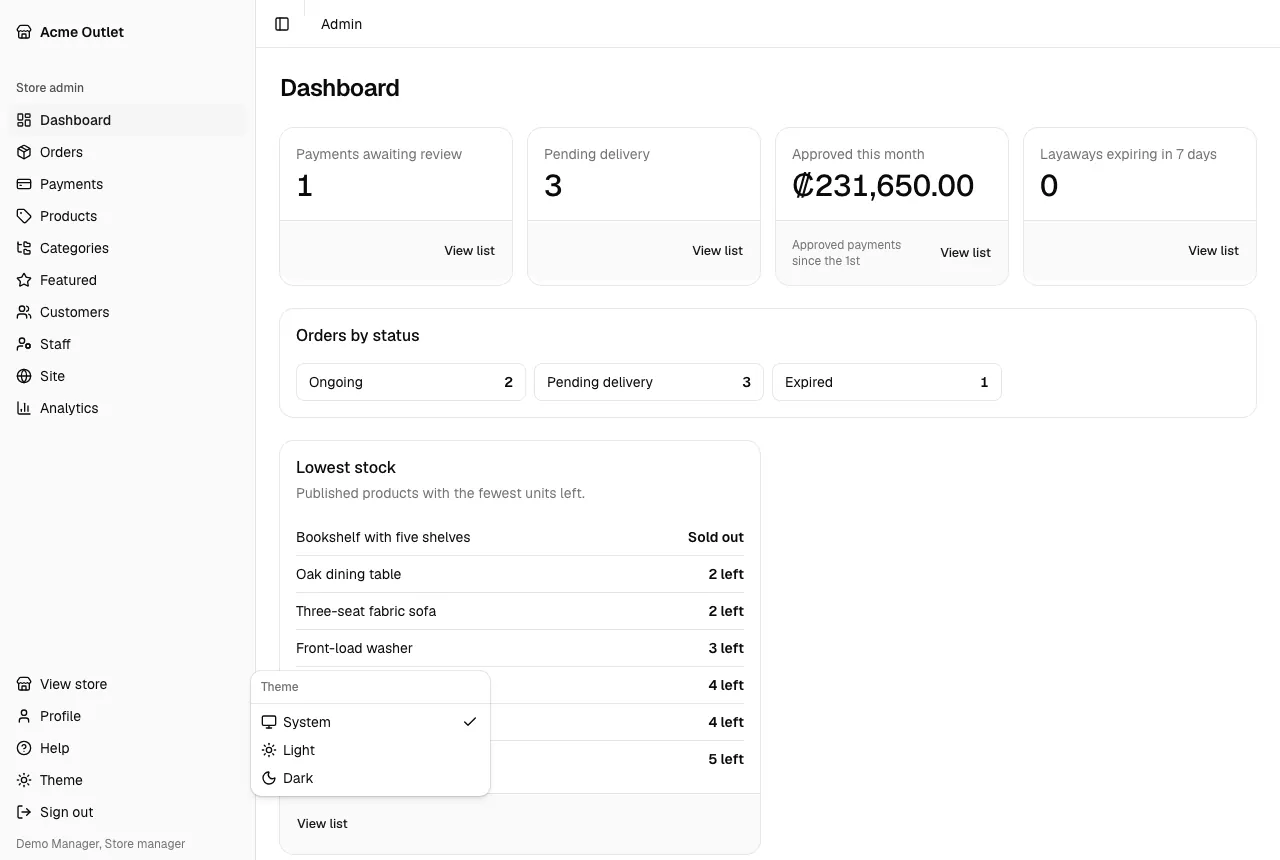1280x860 pixels.
Task: View list for Approved this month
Action: point(965,253)
